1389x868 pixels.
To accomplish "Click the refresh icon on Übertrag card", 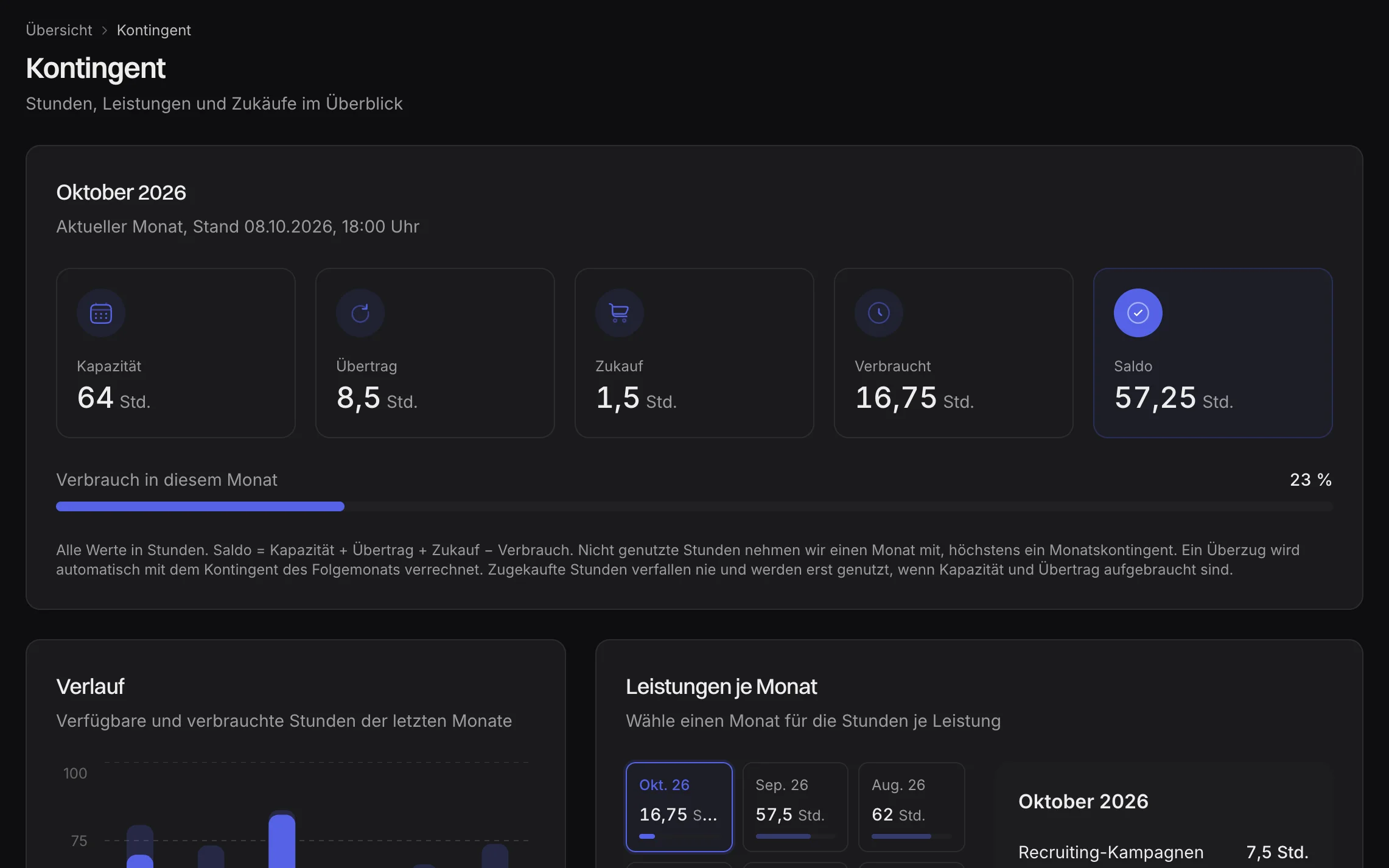I will tap(360, 313).
